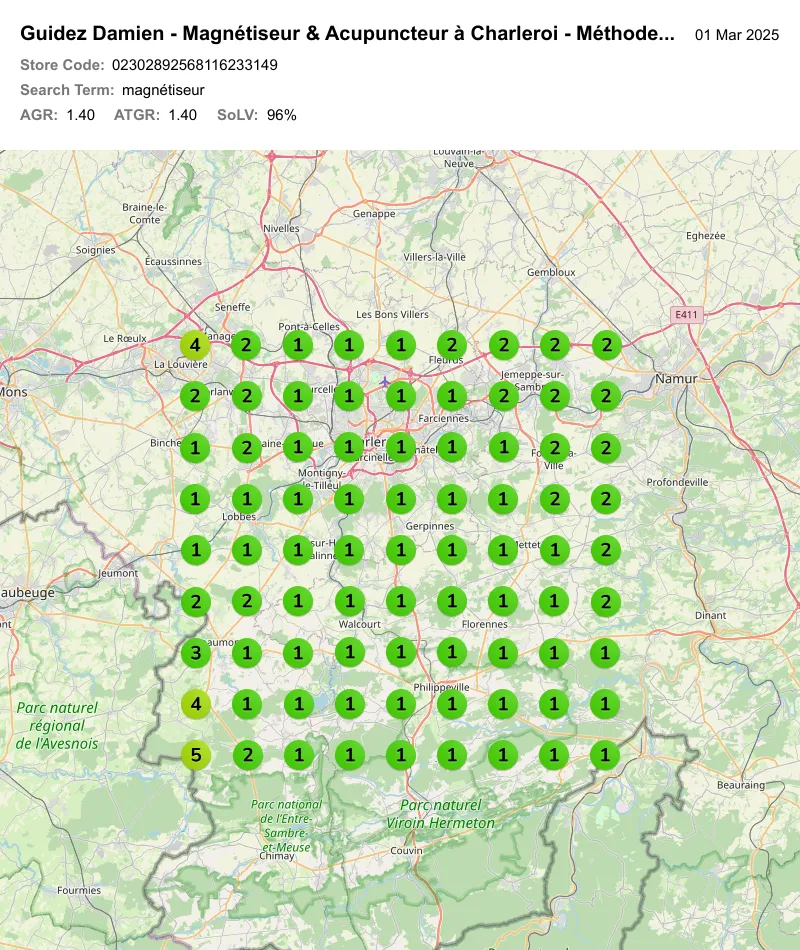Viewport: 800px width, 950px height.
Task: Select the rank 3 grid marker
Action: 195,653
